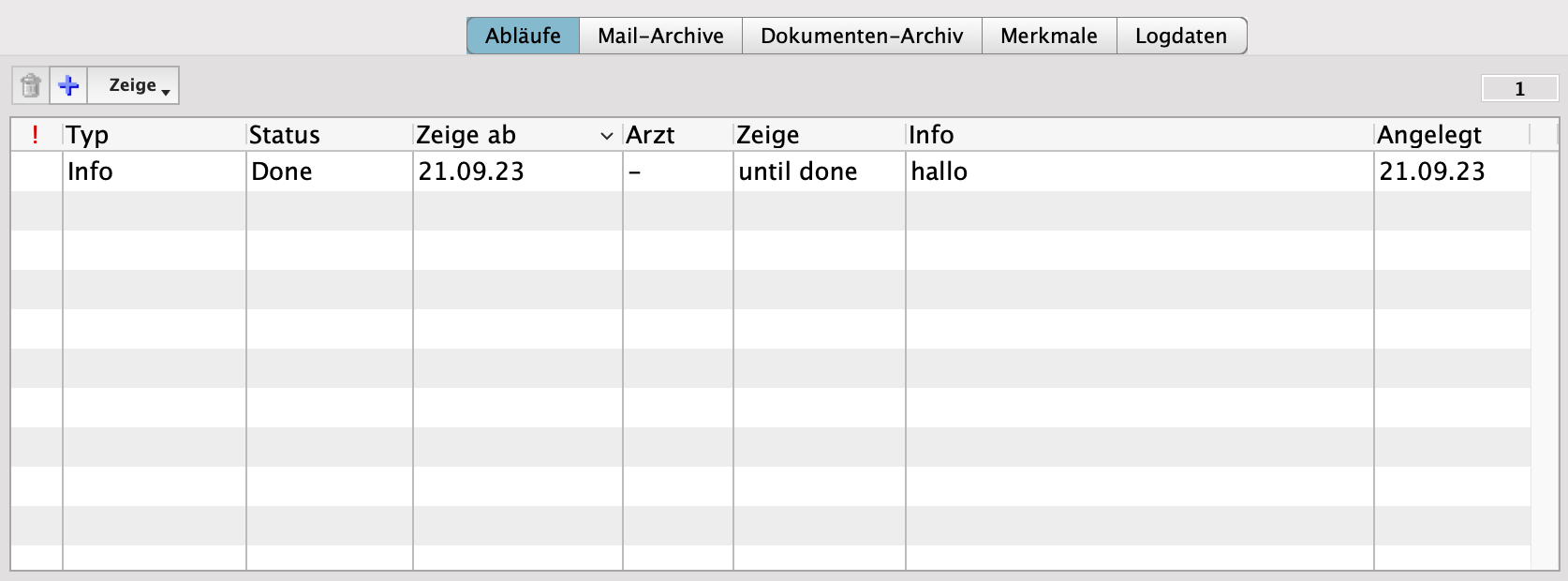The height and width of the screenshot is (581, 1568).
Task: Open the Mail-Archive tab
Action: 660,36
